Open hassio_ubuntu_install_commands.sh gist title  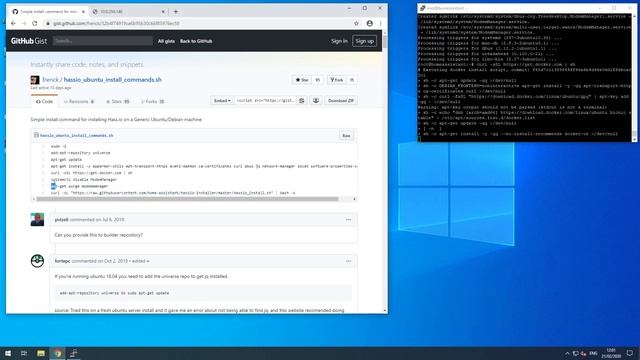(x=113, y=80)
